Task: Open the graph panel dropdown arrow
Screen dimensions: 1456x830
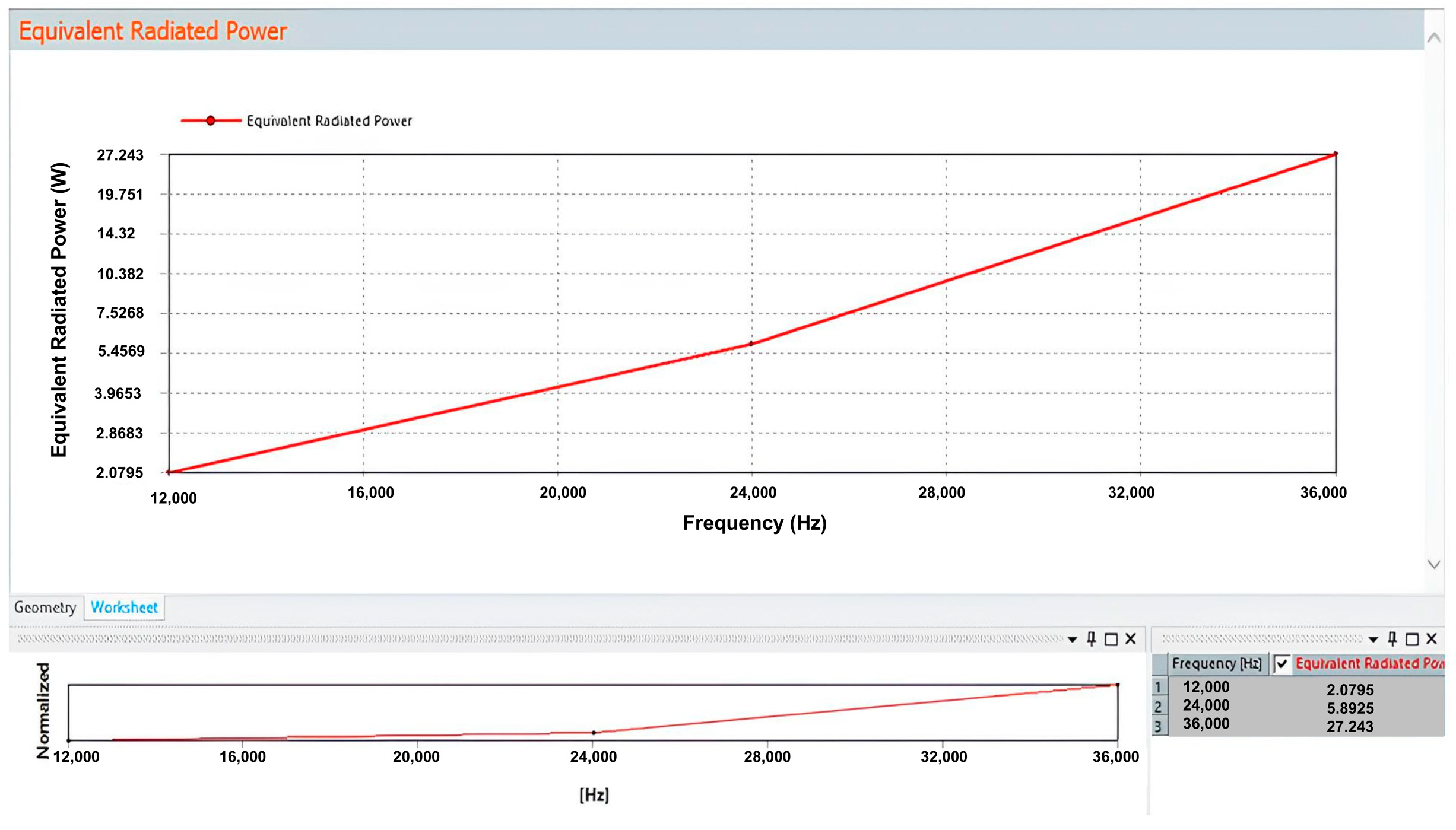Action: 1072,640
